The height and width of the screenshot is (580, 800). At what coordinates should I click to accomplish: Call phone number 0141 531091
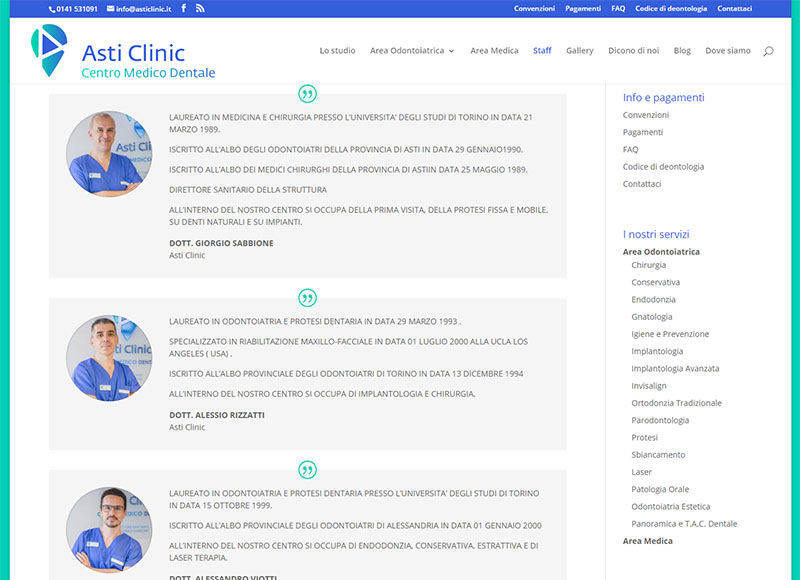pos(73,9)
